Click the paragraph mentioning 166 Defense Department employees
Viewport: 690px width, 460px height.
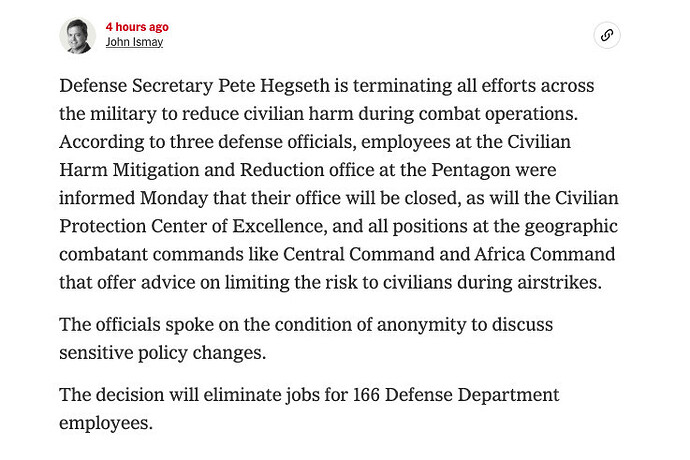pos(309,408)
